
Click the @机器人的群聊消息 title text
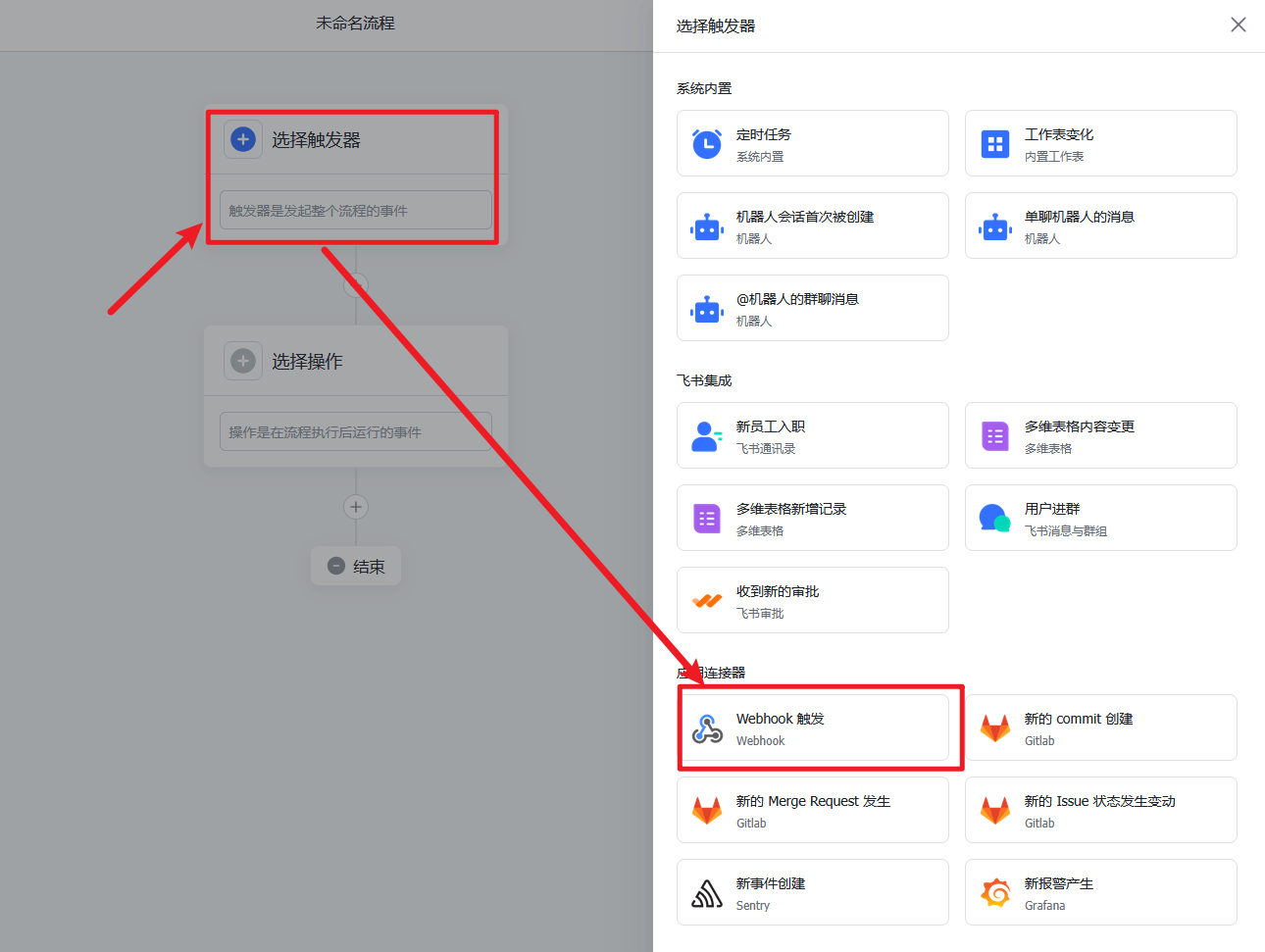click(797, 299)
